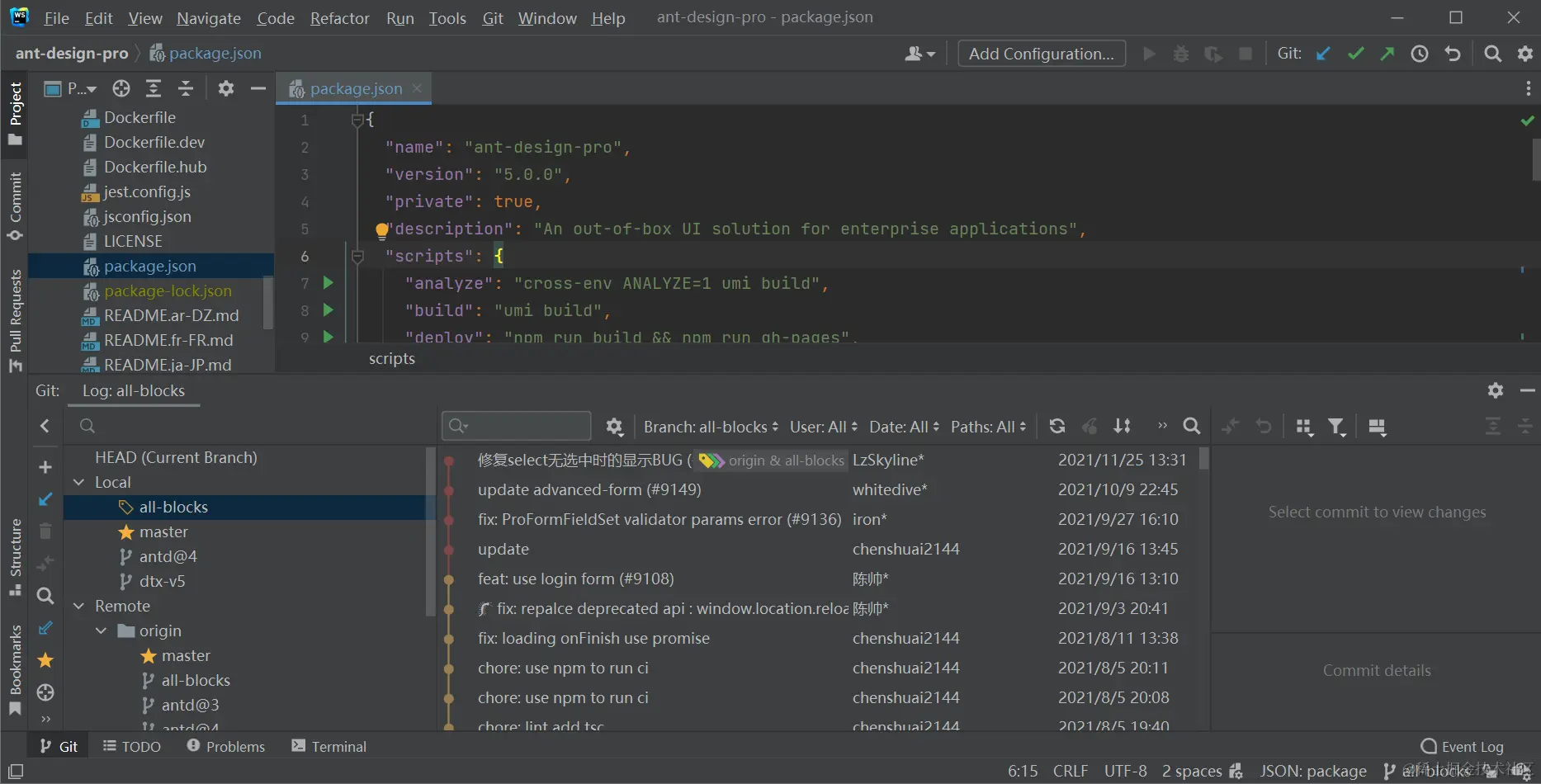Open Git Show History clock icon
This screenshot has height=784, width=1541.
pos(1420,54)
